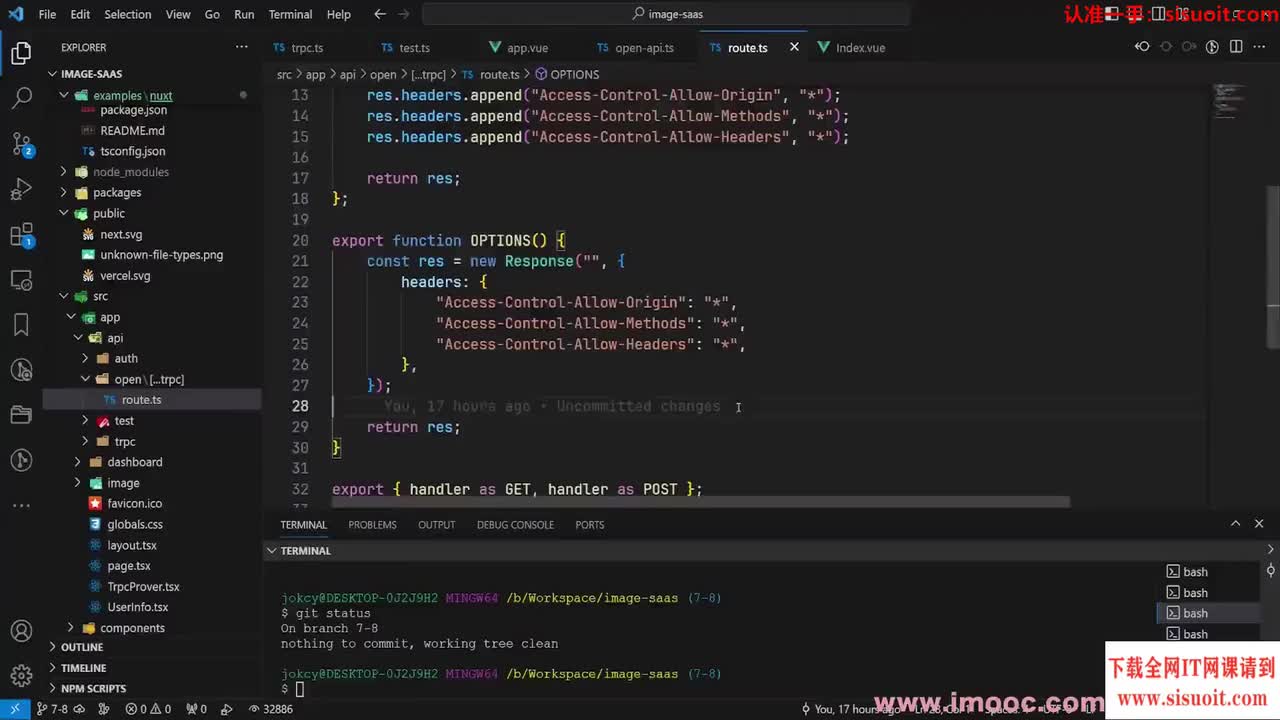Viewport: 1280px width, 720px height.
Task: Open the Bookmarks view in activity bar
Action: 21,324
